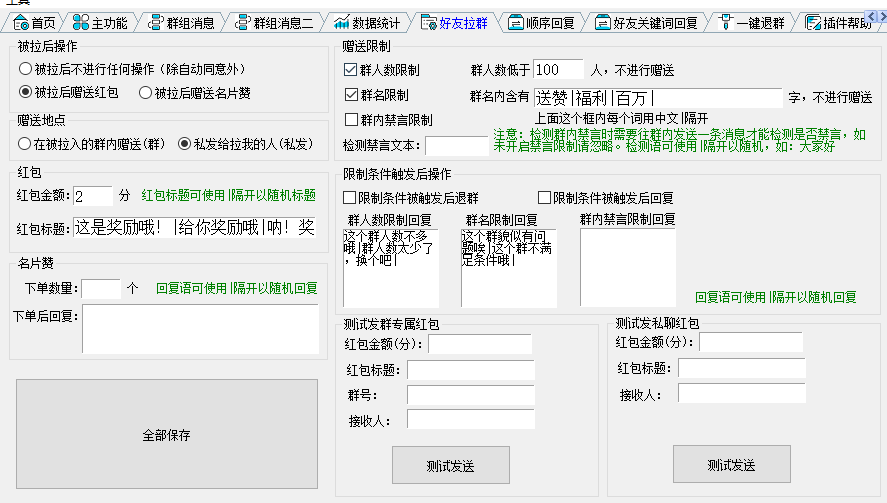Click the 群人数低于 field showing 100
887x503 pixels.
558,69
